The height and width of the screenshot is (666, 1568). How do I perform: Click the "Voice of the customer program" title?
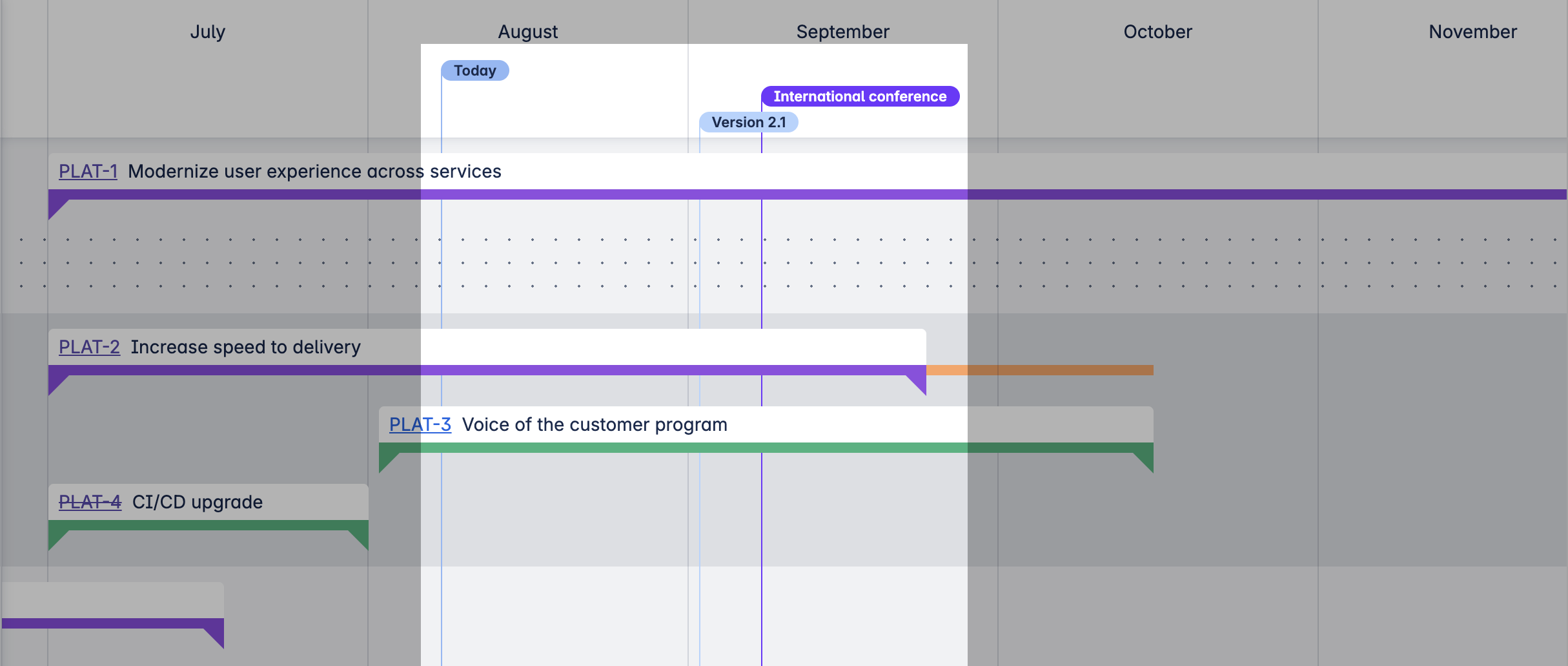click(x=595, y=424)
